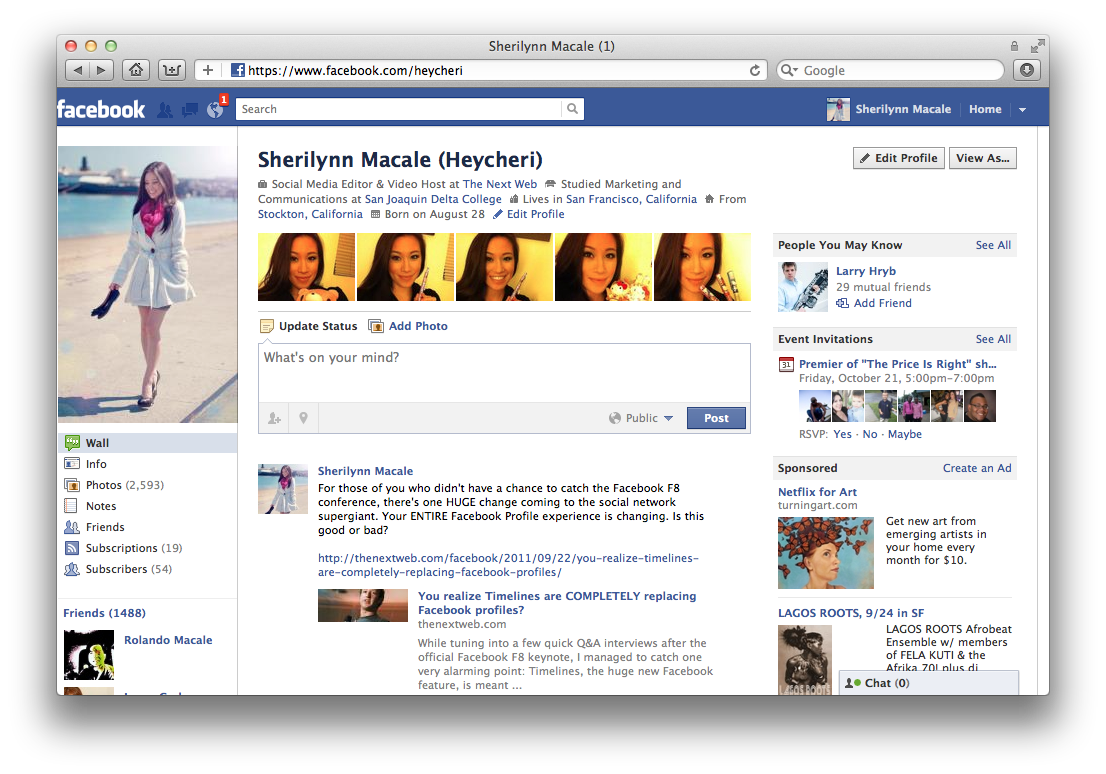
Task: Open the account dropdown arrow near Home
Action: (1022, 109)
